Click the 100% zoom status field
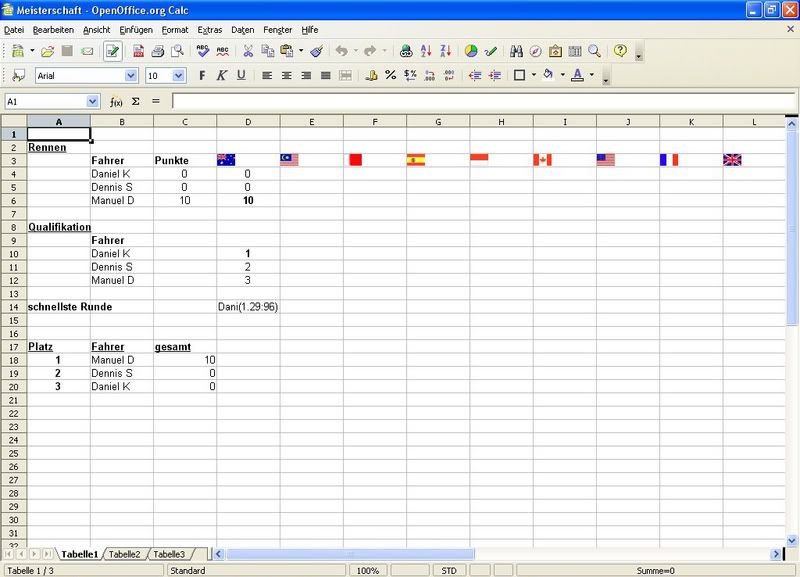Image resolution: width=800 pixels, height=577 pixels. pos(367,570)
